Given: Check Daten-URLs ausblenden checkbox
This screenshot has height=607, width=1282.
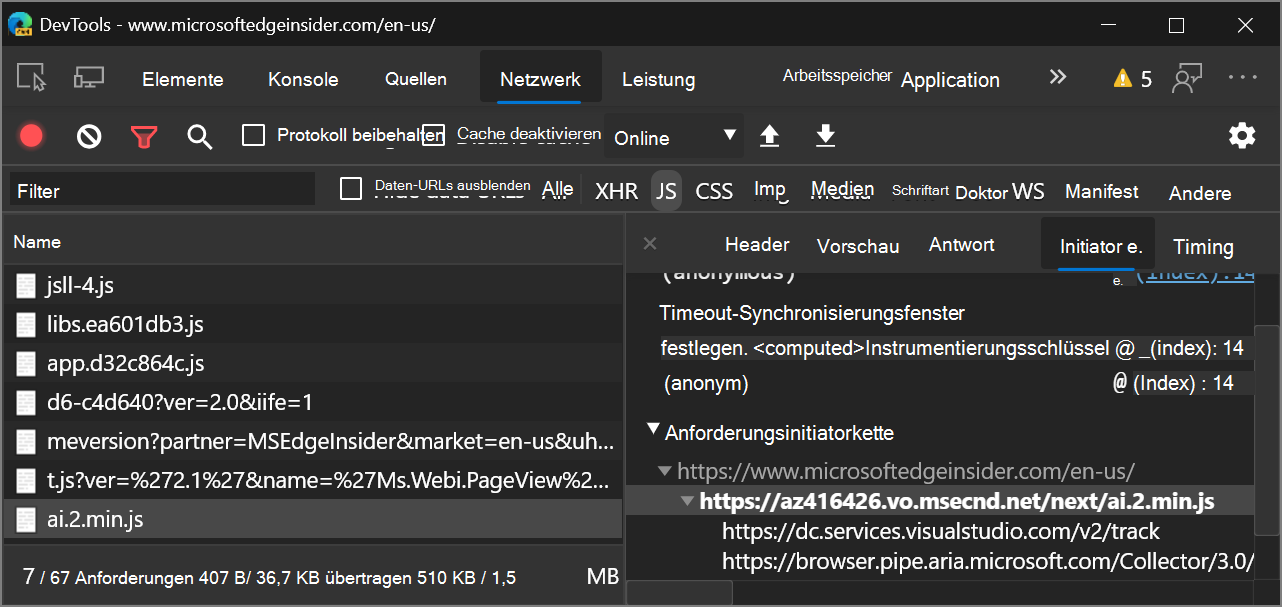Looking at the screenshot, I should pyautogui.click(x=351, y=188).
